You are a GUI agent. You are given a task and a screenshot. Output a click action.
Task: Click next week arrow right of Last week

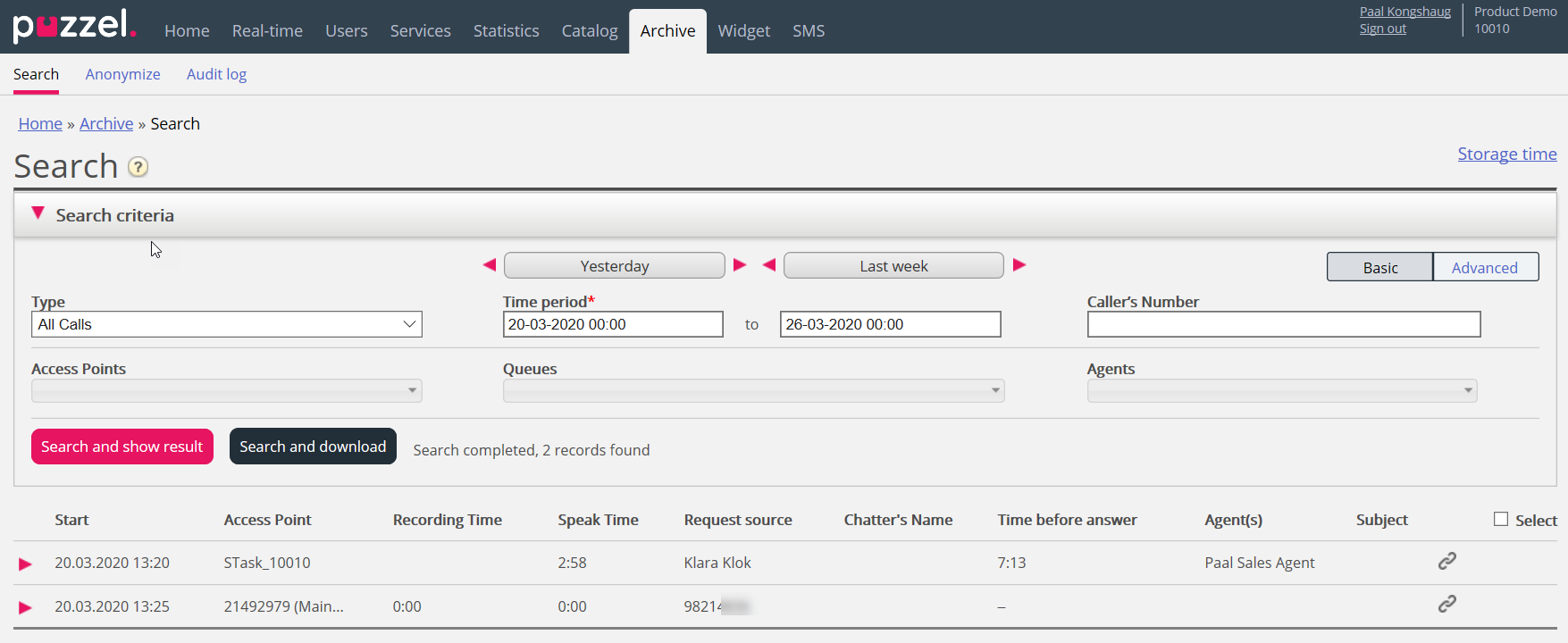(1019, 265)
